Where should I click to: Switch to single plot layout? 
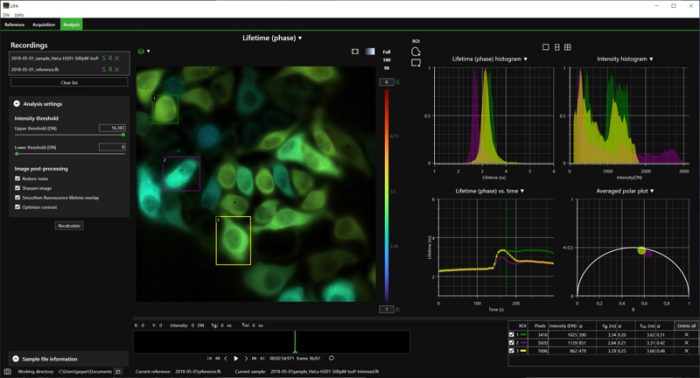[x=546, y=47]
